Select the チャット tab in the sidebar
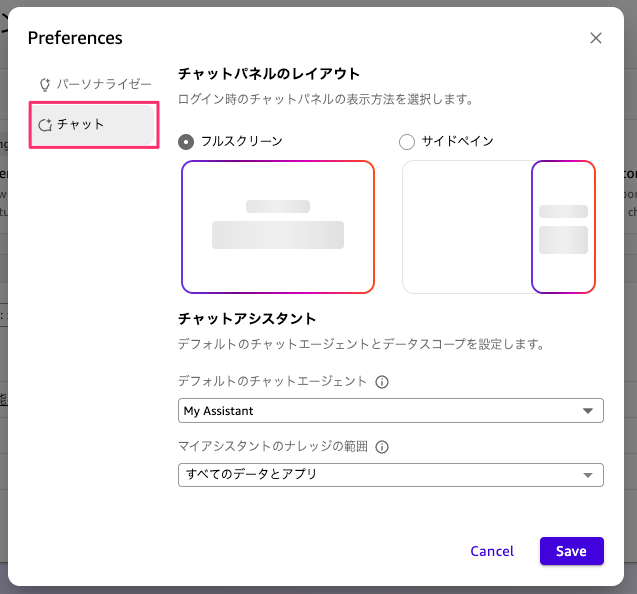This screenshot has width=637, height=594. coord(93,125)
